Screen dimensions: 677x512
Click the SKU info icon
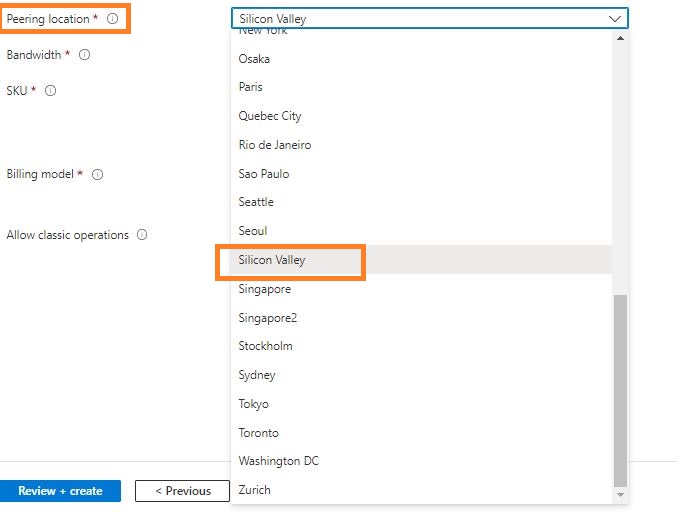click(x=50, y=90)
